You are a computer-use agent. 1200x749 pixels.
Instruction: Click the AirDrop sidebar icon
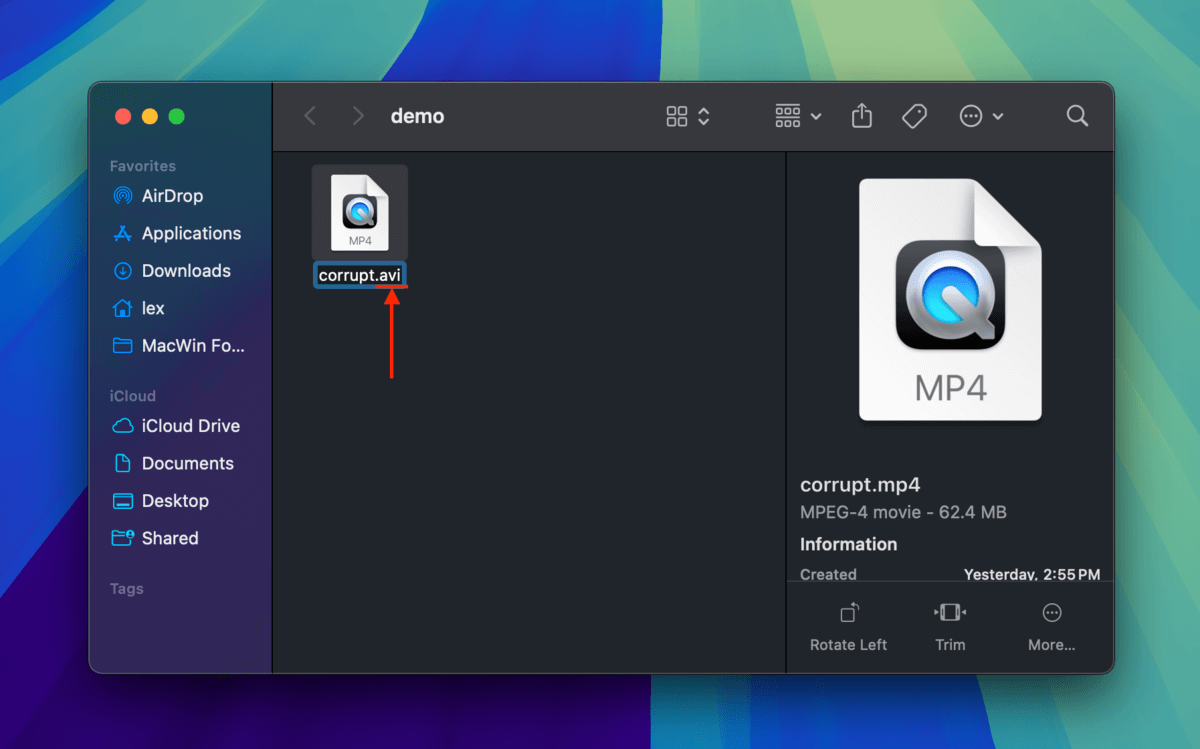pos(123,196)
